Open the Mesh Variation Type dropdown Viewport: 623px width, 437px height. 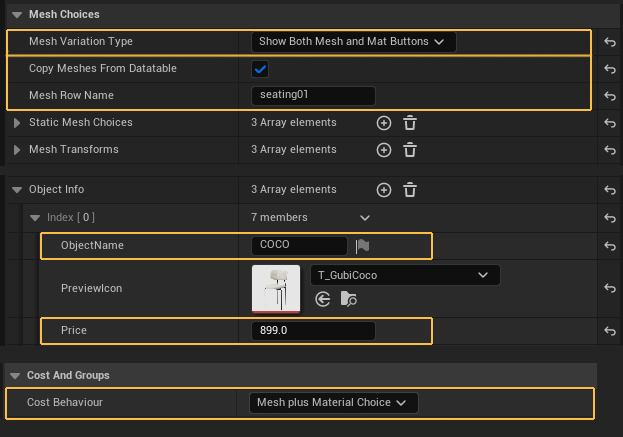(x=353, y=42)
